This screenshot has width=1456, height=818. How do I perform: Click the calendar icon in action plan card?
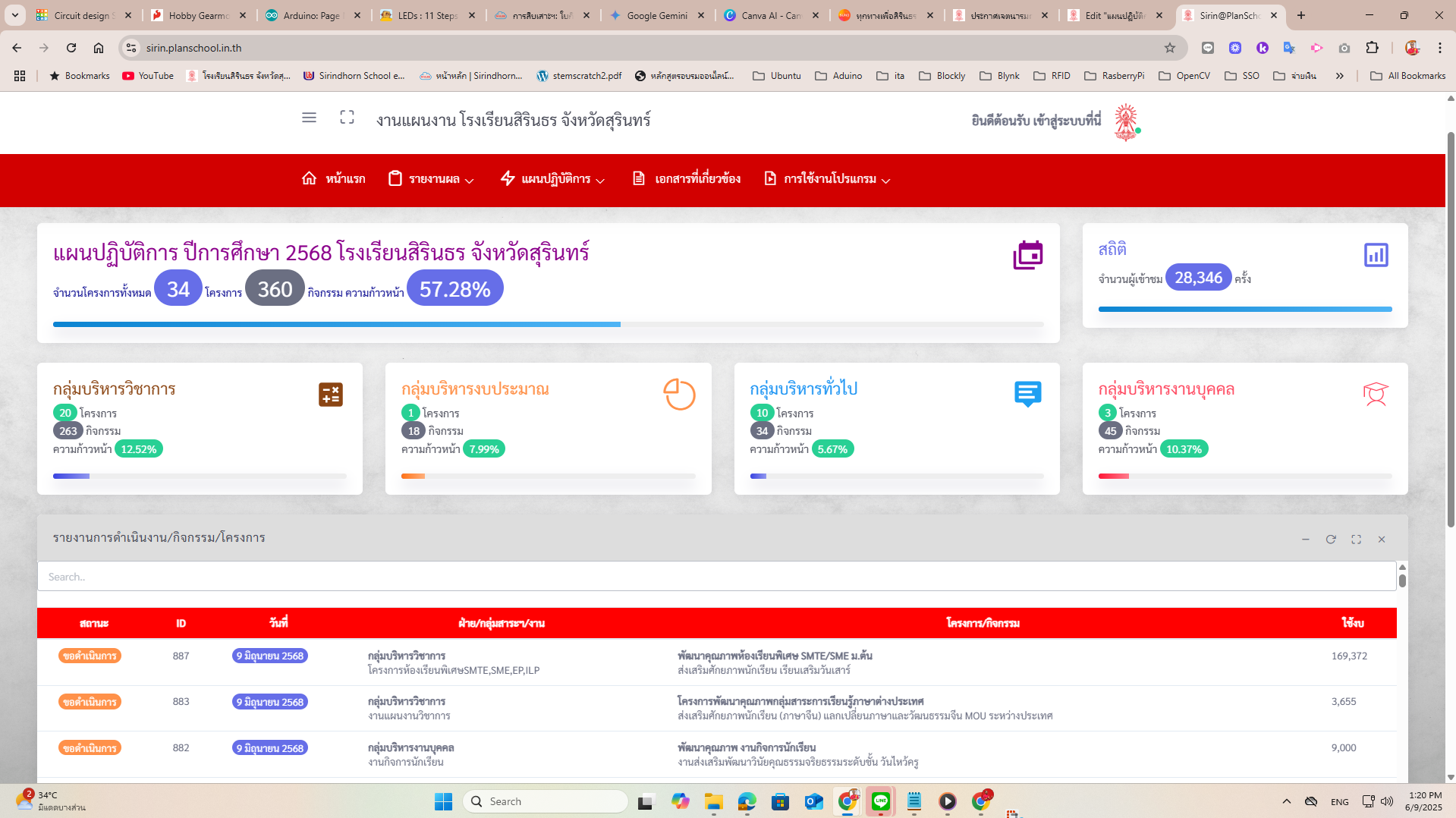pos(1027,255)
